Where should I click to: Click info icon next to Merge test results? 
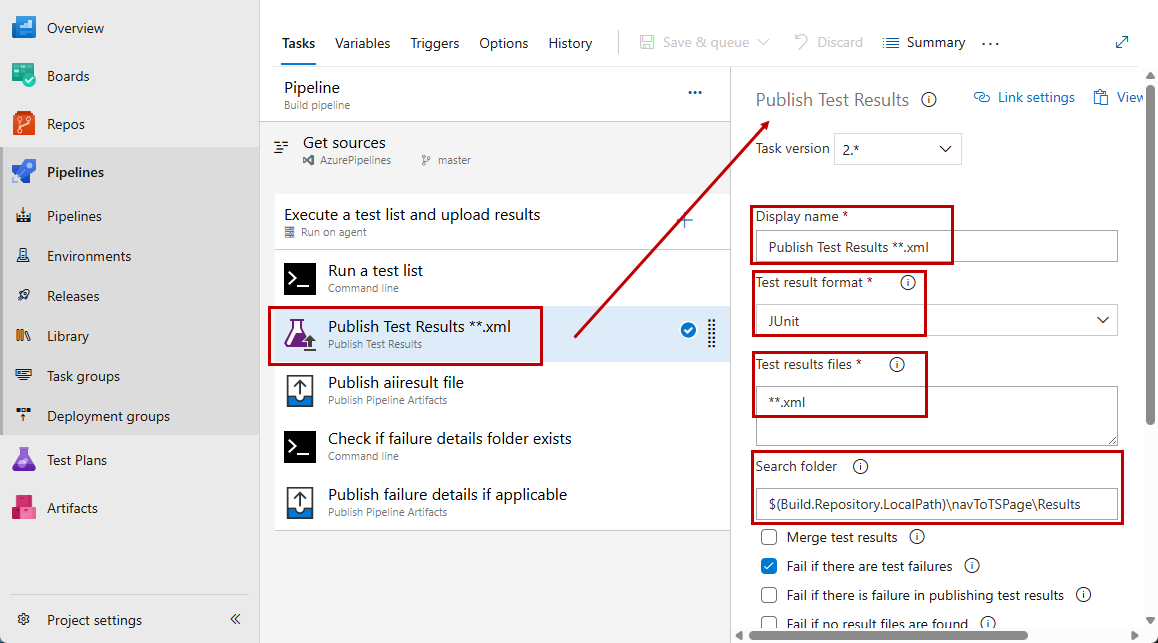pos(917,537)
